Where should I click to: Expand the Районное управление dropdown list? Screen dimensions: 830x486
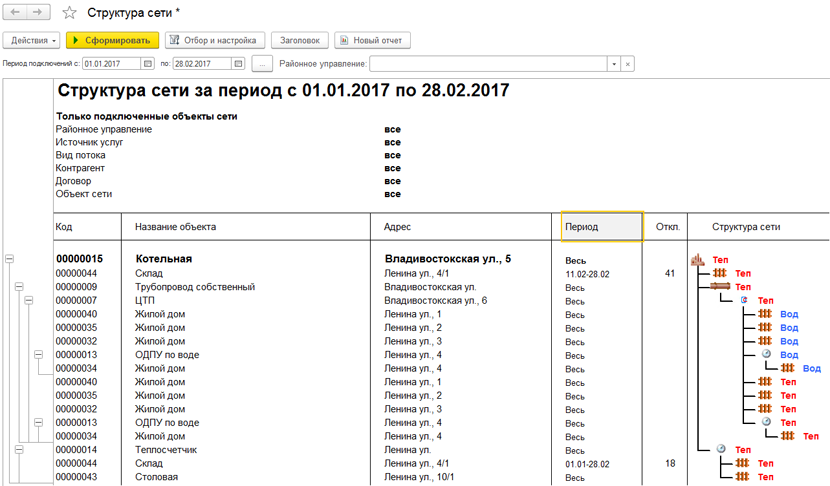tap(614, 64)
